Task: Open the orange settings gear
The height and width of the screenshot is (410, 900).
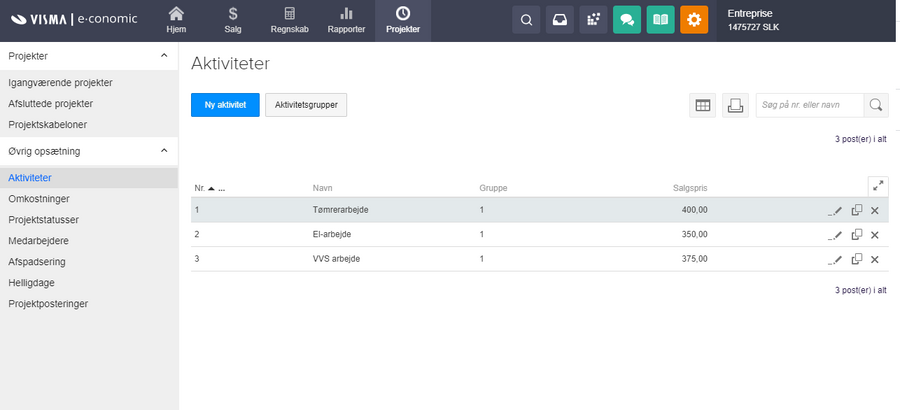Action: point(694,20)
